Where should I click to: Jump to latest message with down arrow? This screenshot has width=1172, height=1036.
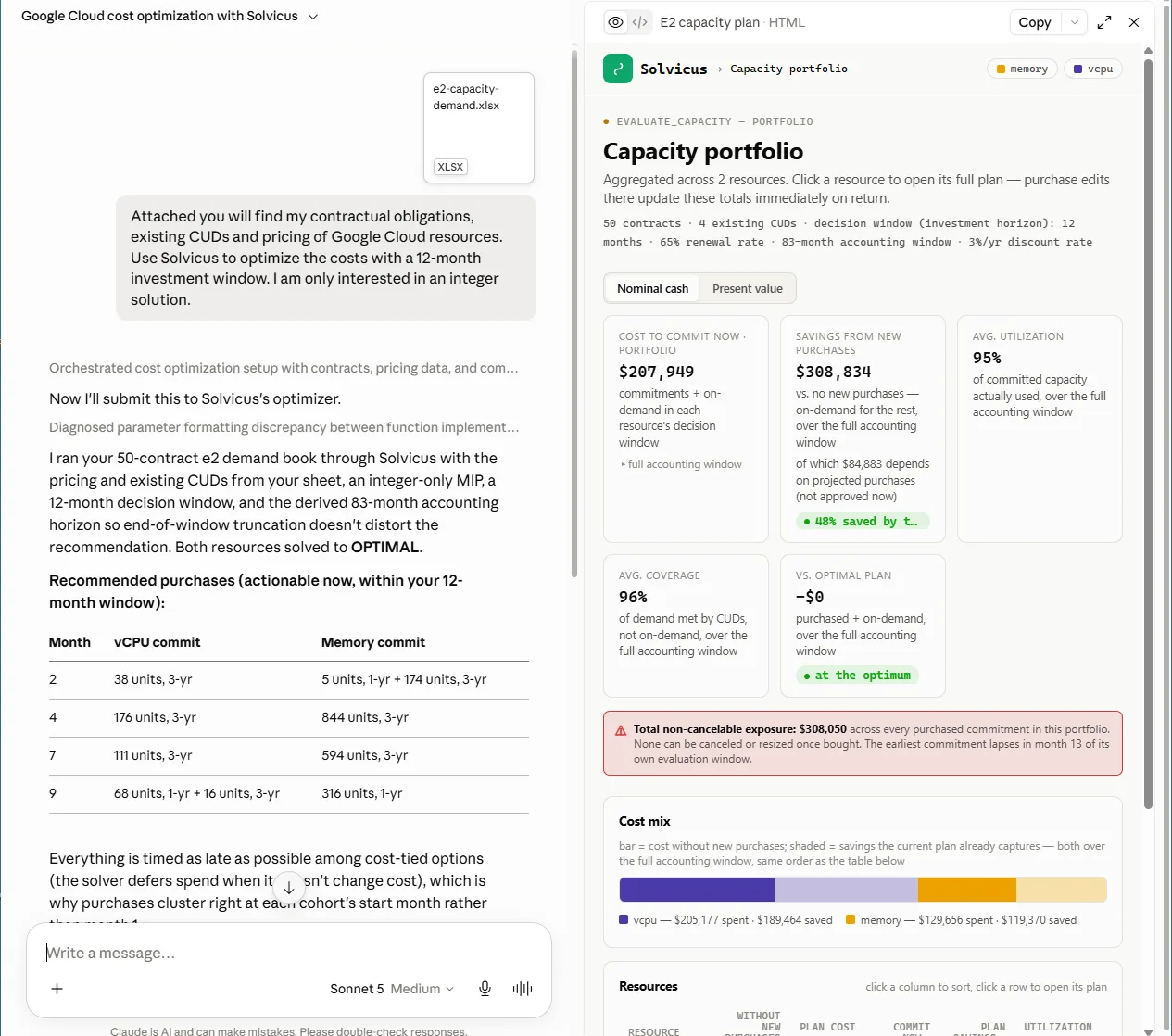tap(289, 888)
